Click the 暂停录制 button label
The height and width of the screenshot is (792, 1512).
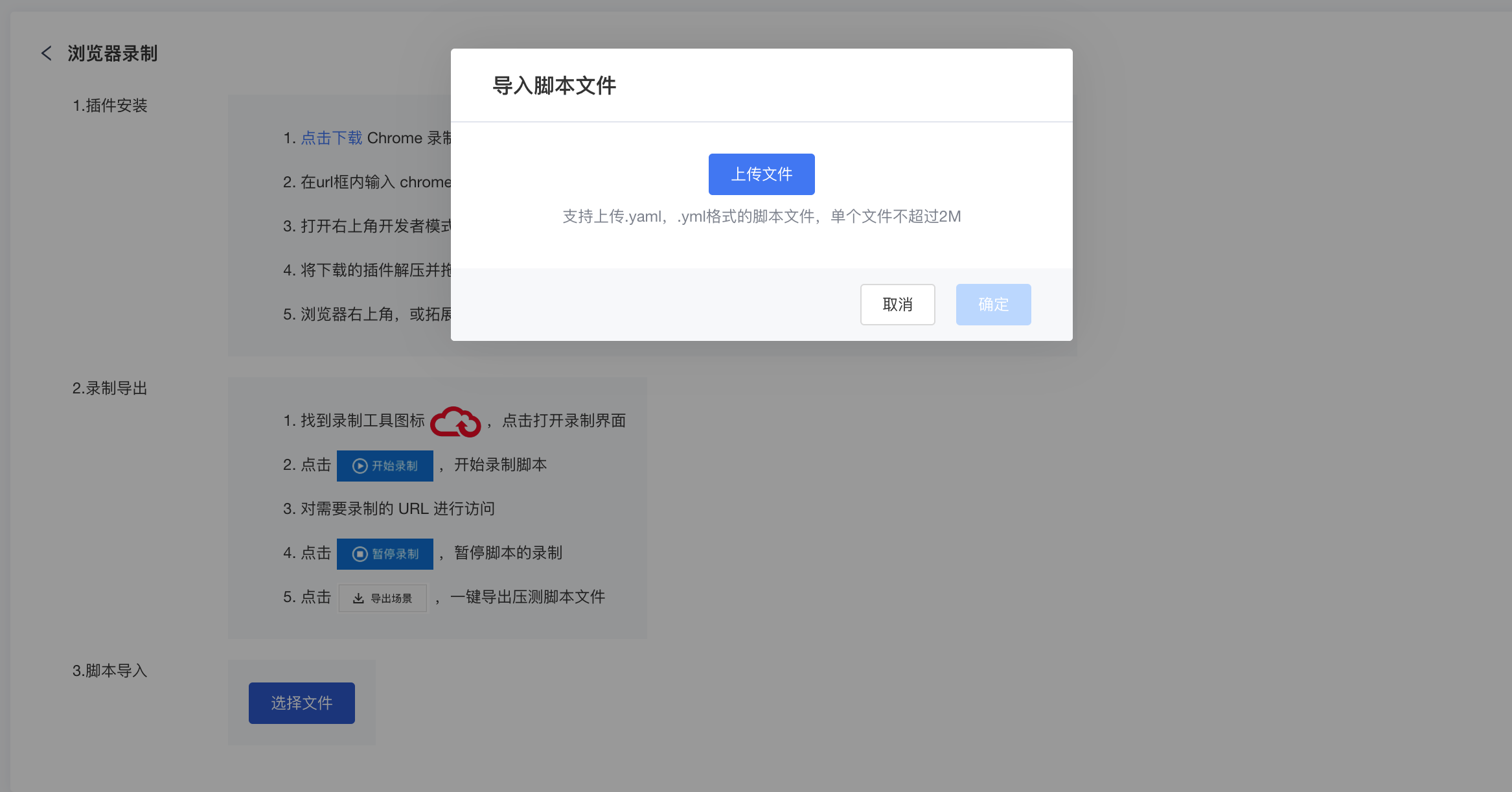[395, 554]
